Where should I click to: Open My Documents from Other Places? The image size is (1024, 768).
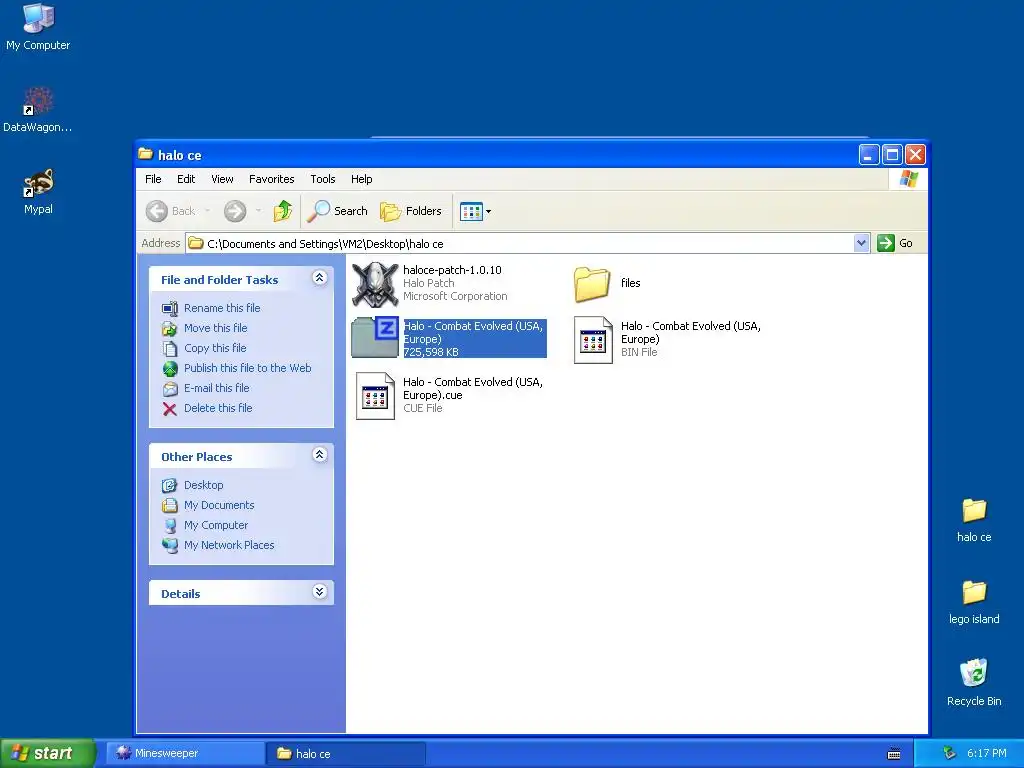[219, 505]
